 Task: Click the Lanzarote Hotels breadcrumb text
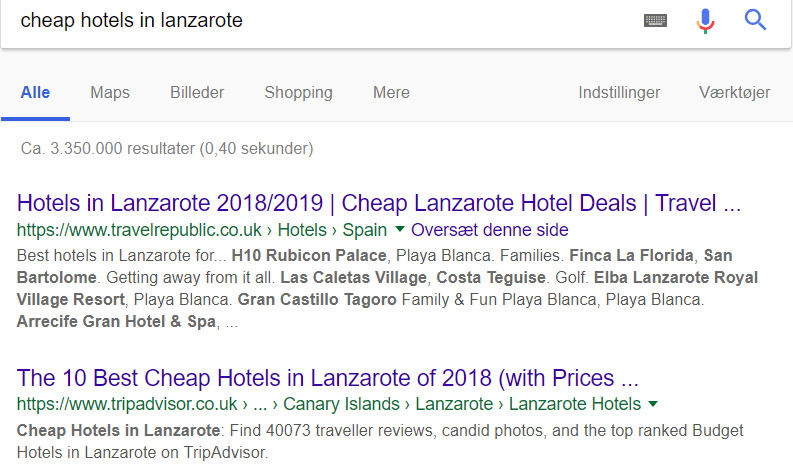[x=575, y=404]
